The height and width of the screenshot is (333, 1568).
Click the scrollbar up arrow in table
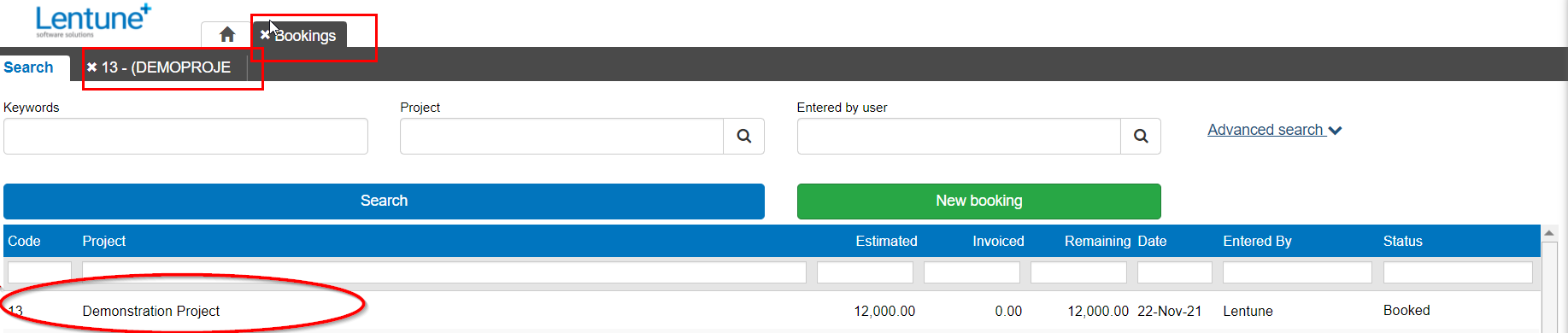point(1549,233)
